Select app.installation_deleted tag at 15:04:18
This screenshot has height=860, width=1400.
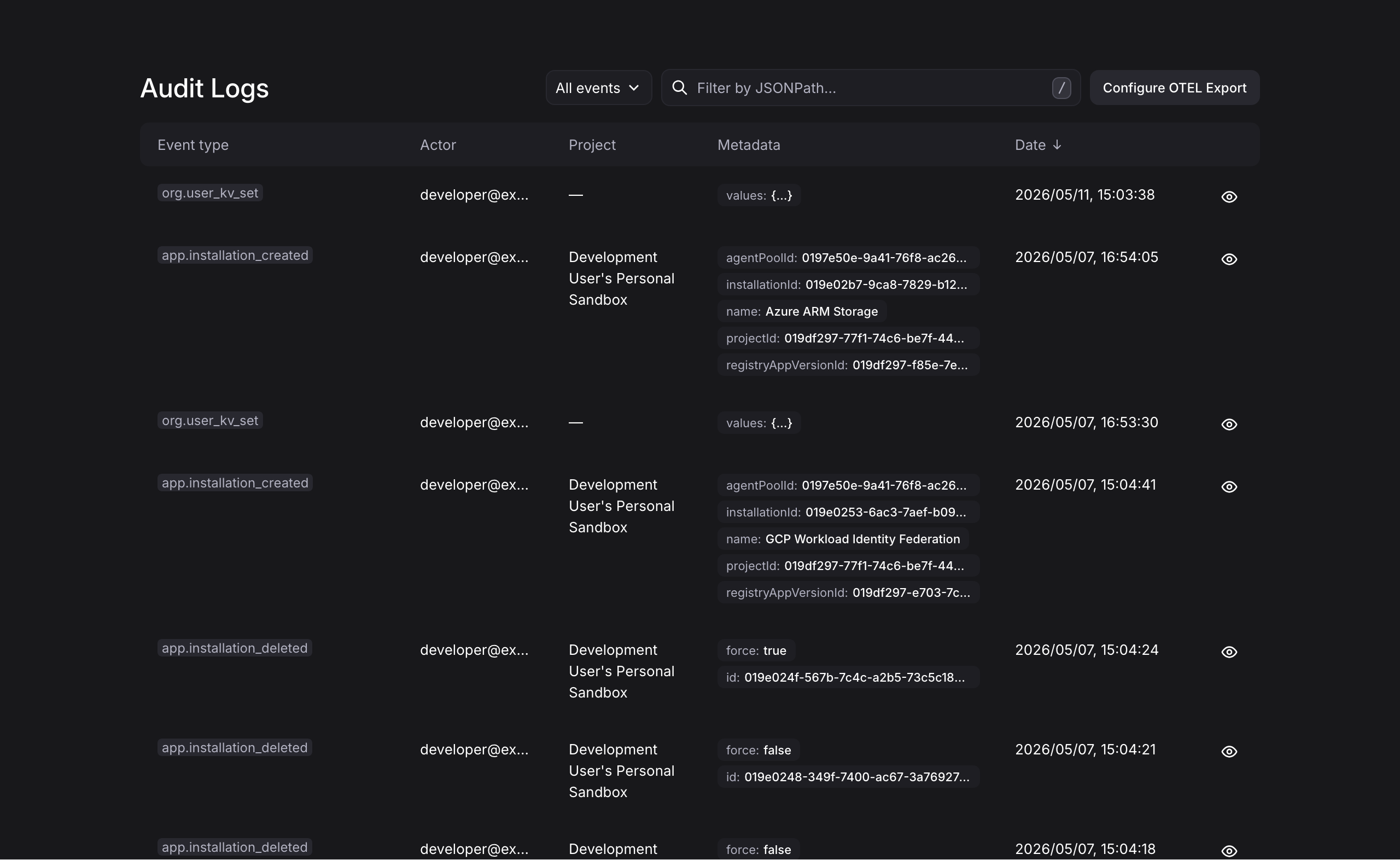tap(234, 847)
